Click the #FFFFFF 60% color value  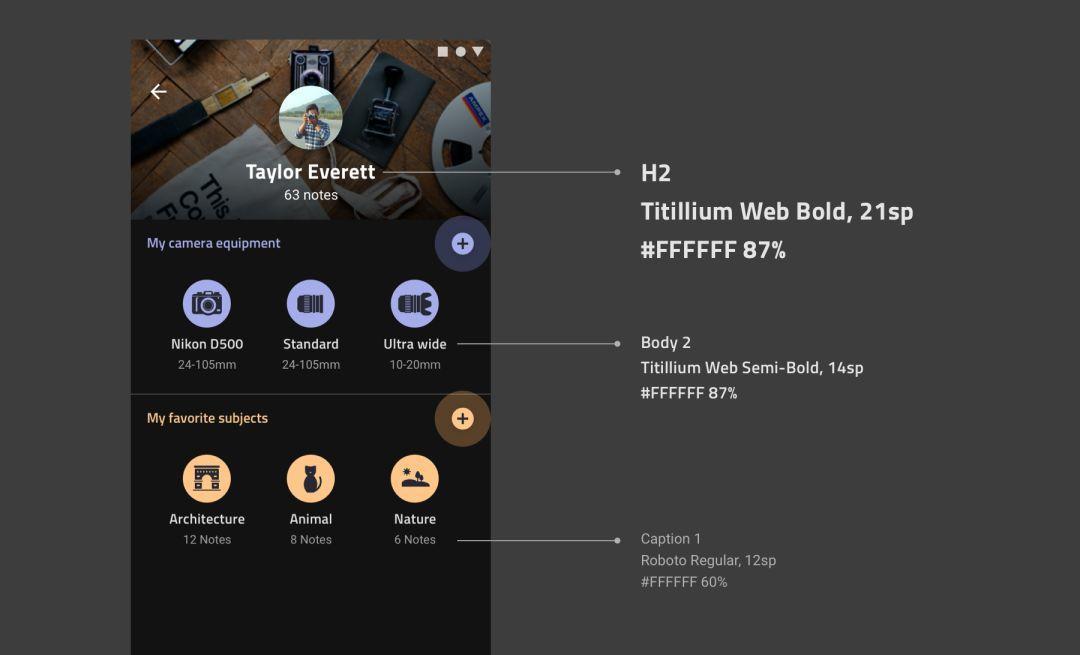(x=684, y=582)
